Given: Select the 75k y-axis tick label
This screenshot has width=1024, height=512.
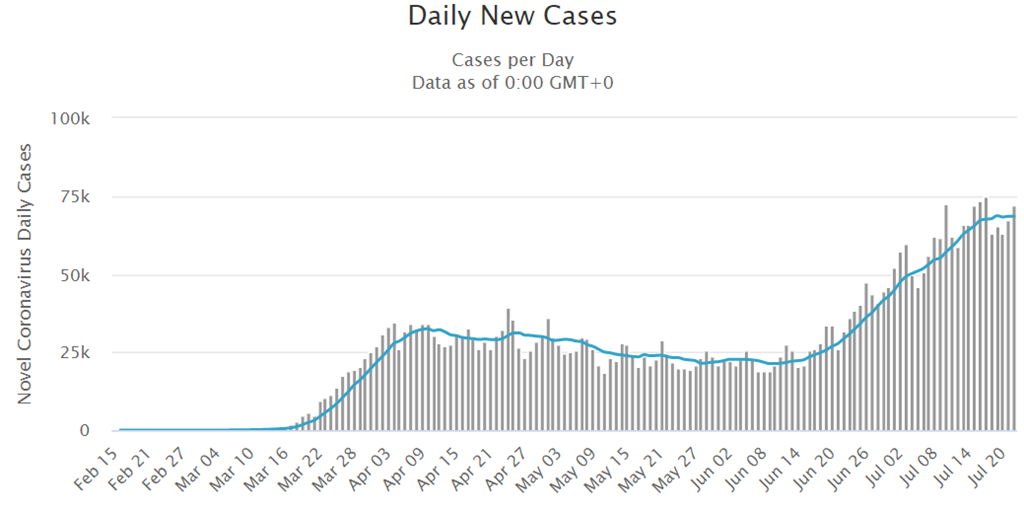Looking at the screenshot, I should point(77,196).
